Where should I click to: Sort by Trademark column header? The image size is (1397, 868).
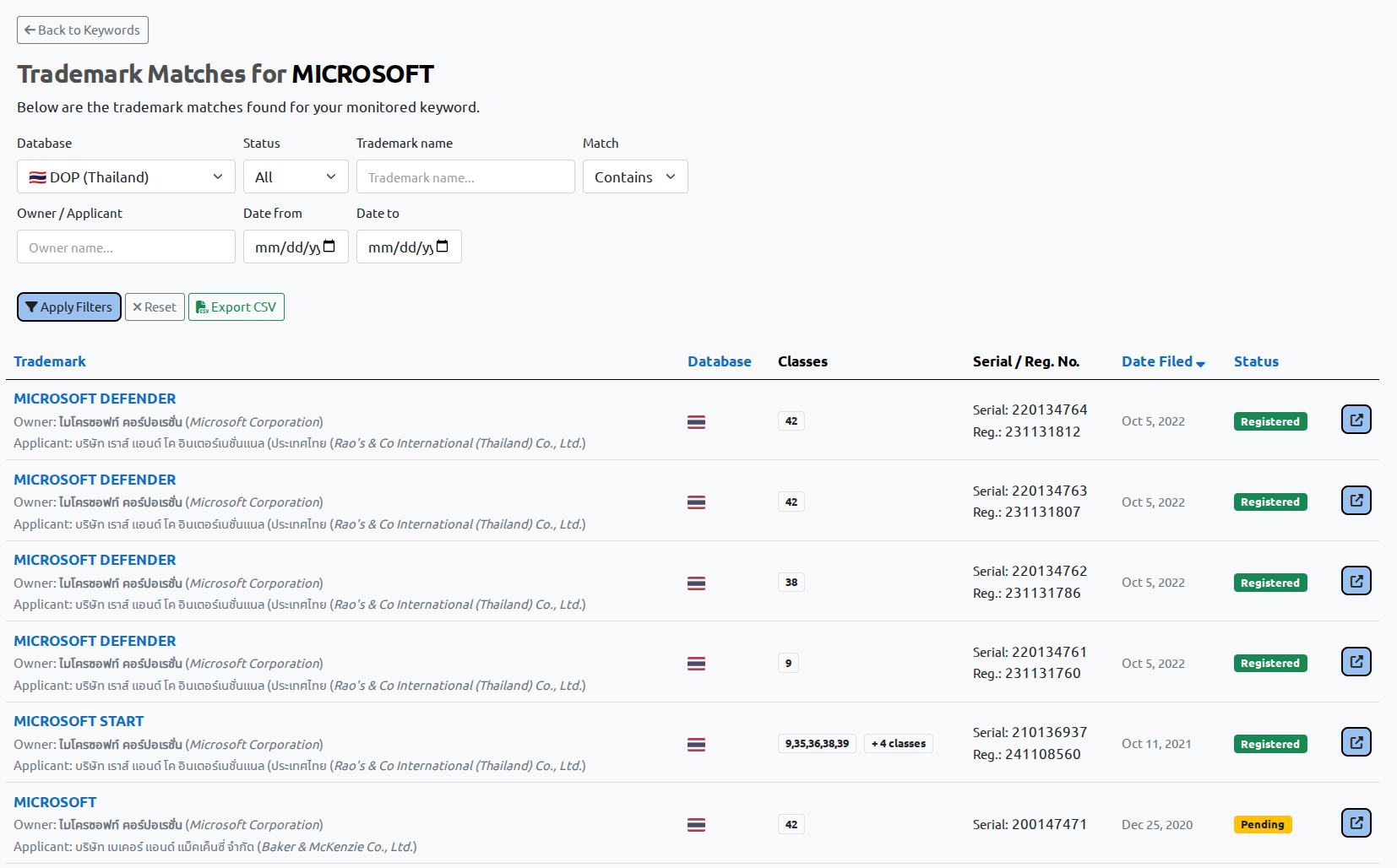50,361
